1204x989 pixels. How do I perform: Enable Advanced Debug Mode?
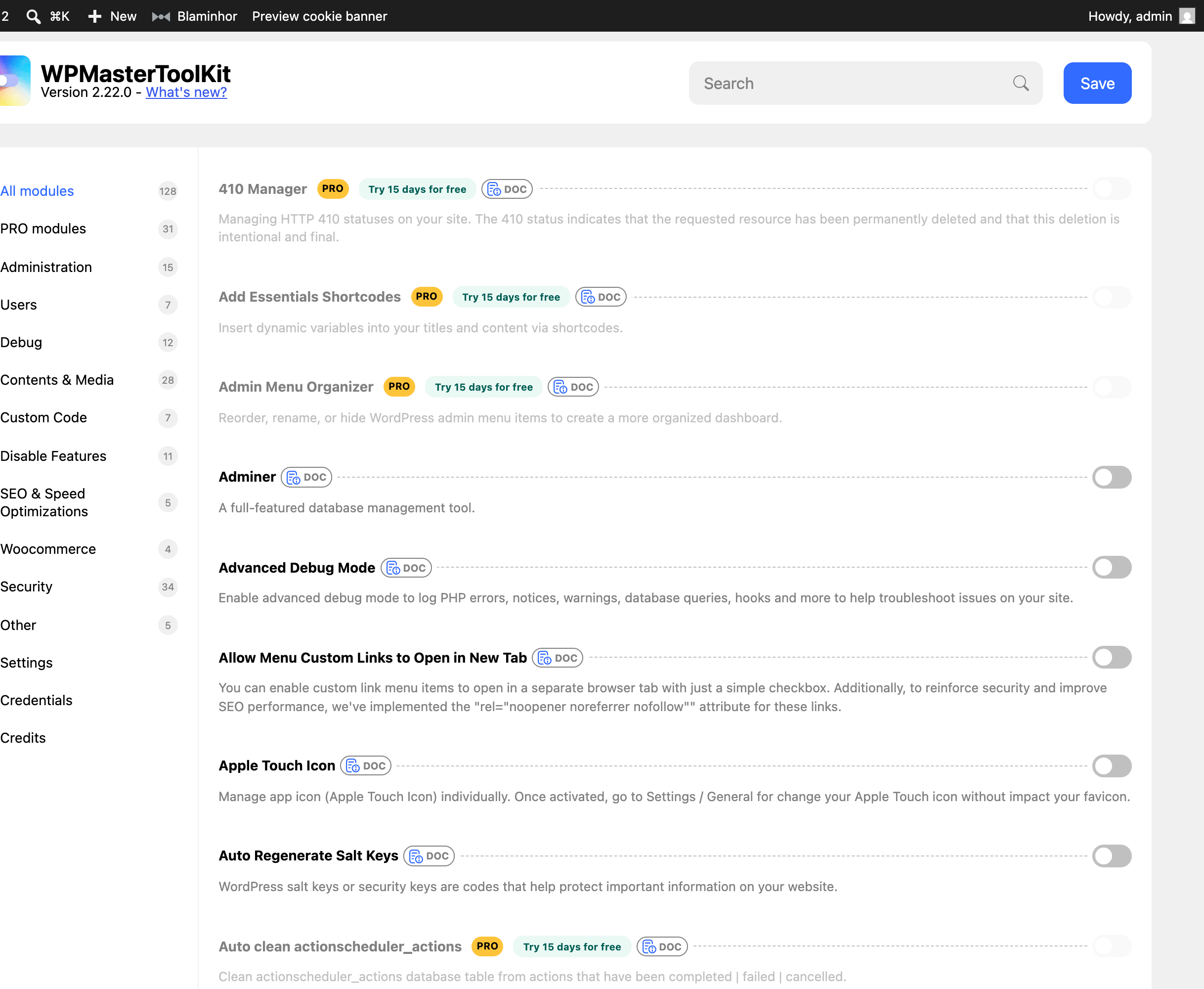coord(1112,567)
